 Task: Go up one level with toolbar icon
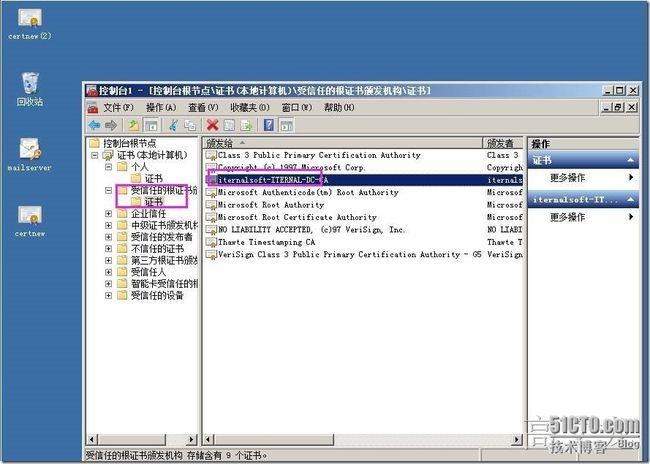pos(133,125)
